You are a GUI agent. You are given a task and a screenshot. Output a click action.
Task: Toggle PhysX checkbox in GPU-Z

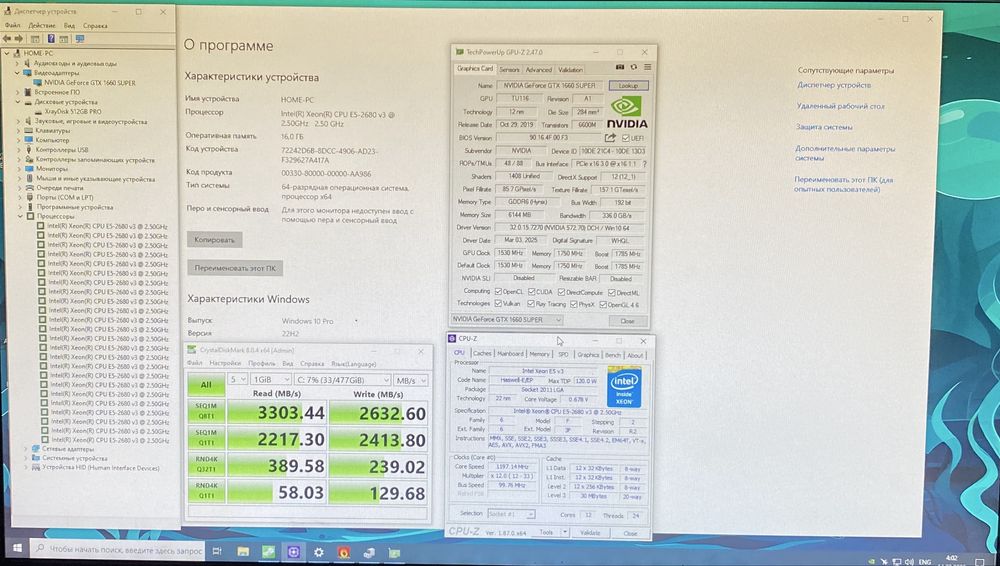[573, 304]
